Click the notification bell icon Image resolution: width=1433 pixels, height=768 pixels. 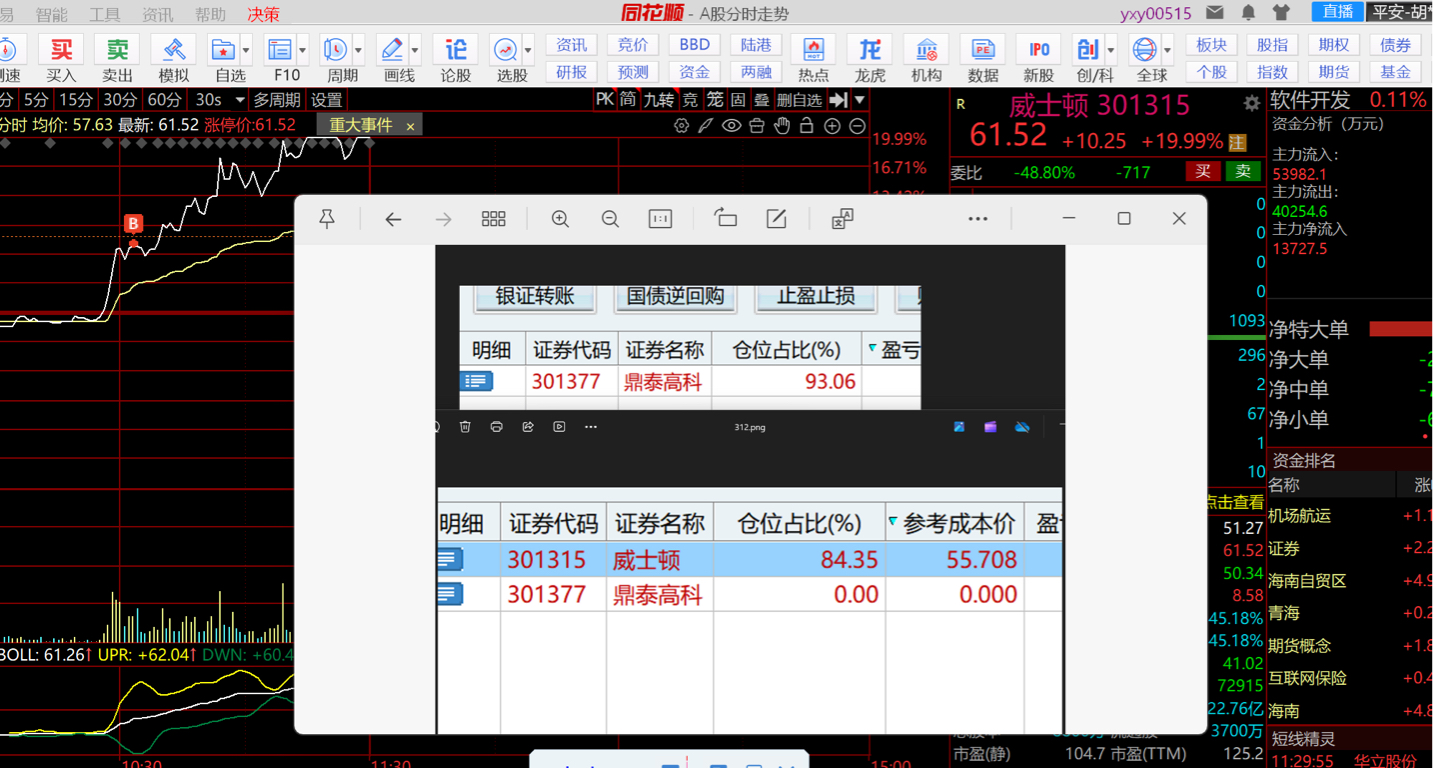click(x=1248, y=13)
